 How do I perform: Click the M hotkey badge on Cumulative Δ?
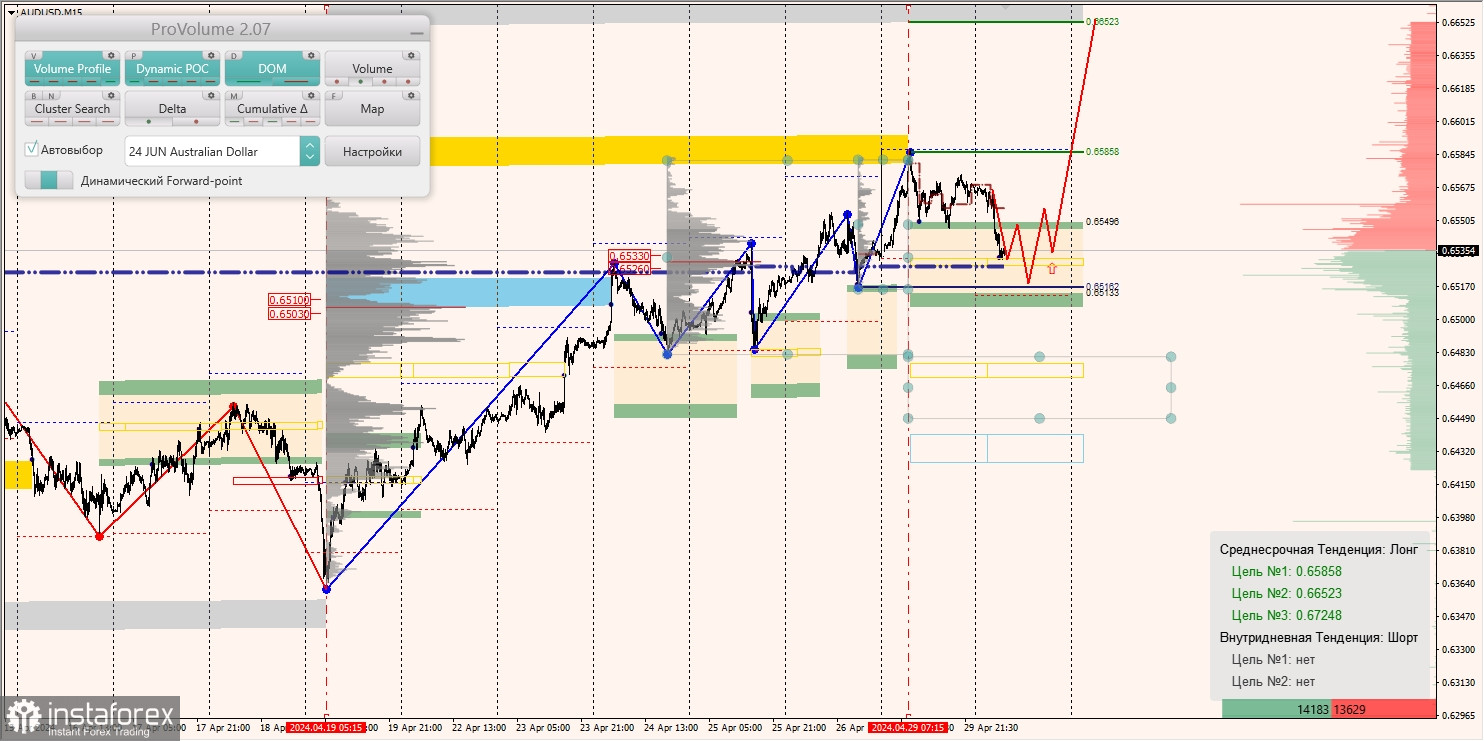click(x=235, y=96)
